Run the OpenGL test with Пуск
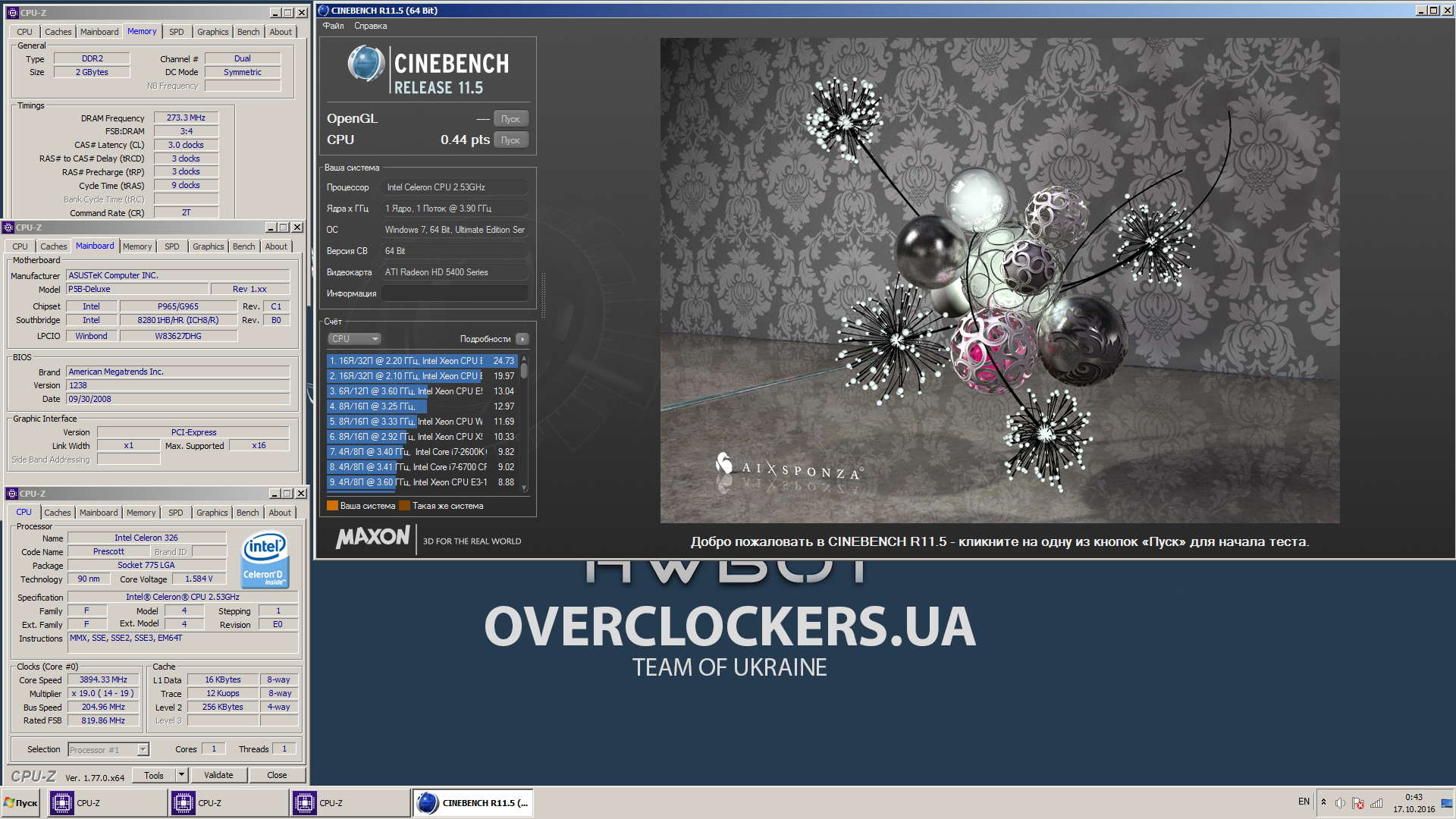The height and width of the screenshot is (819, 1456). point(510,119)
